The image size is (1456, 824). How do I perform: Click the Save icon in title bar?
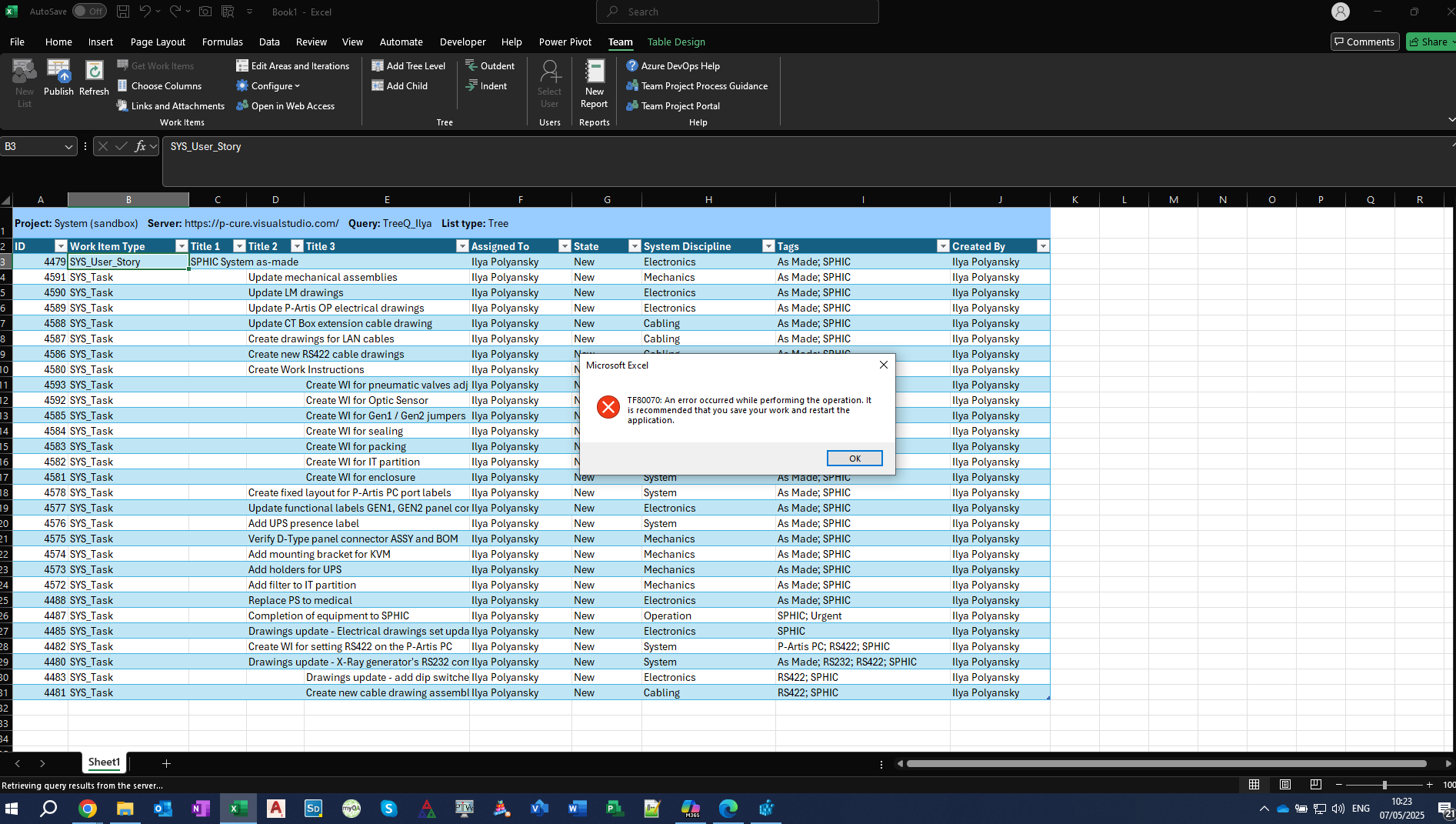tap(123, 12)
